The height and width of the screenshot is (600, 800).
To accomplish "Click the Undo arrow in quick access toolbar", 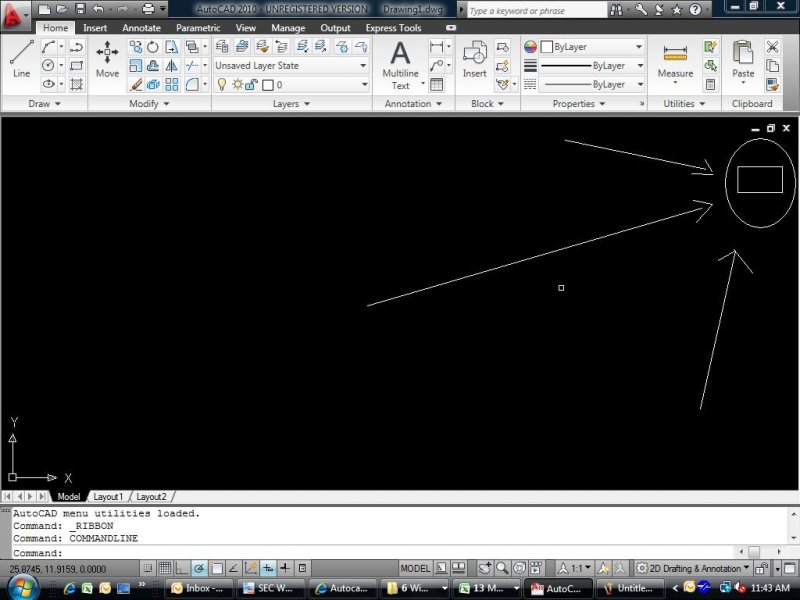I will coord(98,9).
